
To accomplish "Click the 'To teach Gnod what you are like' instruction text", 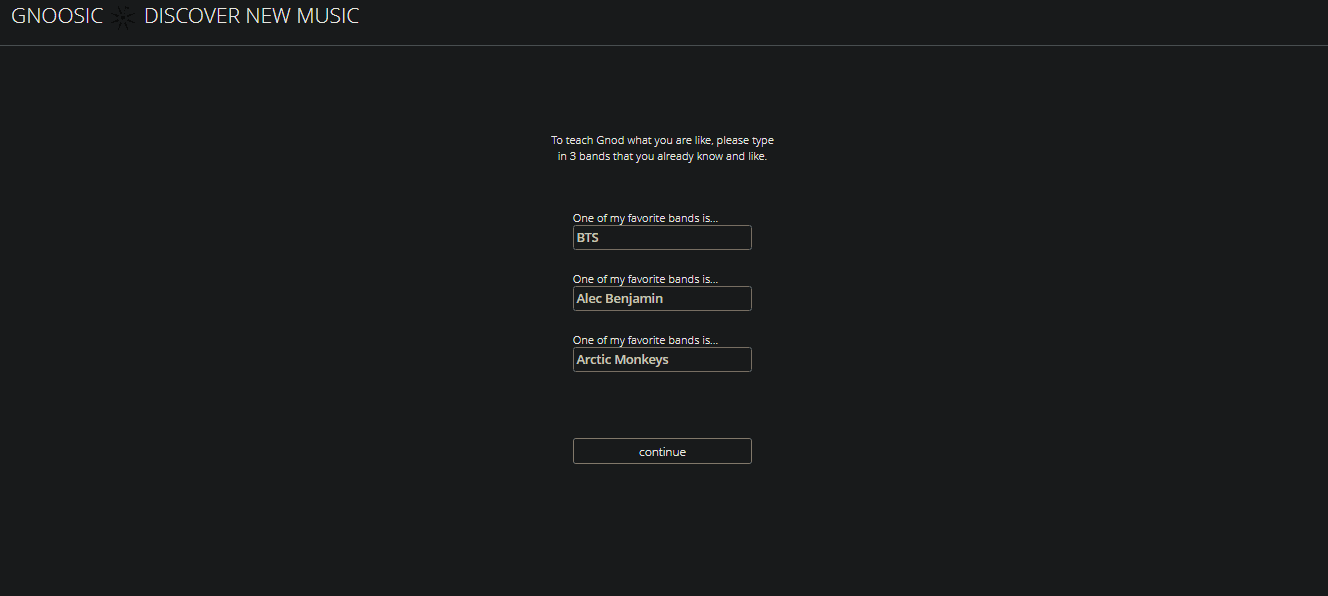I will click(x=662, y=149).
